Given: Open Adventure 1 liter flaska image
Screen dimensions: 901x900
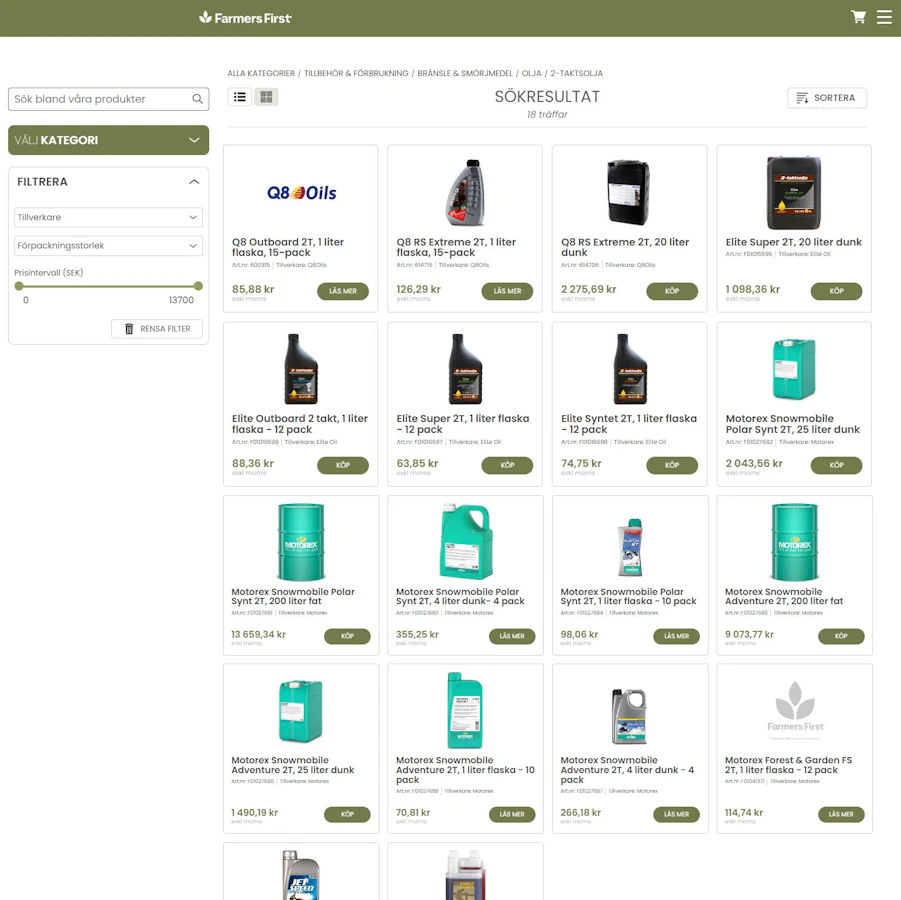Looking at the screenshot, I should point(465,710).
